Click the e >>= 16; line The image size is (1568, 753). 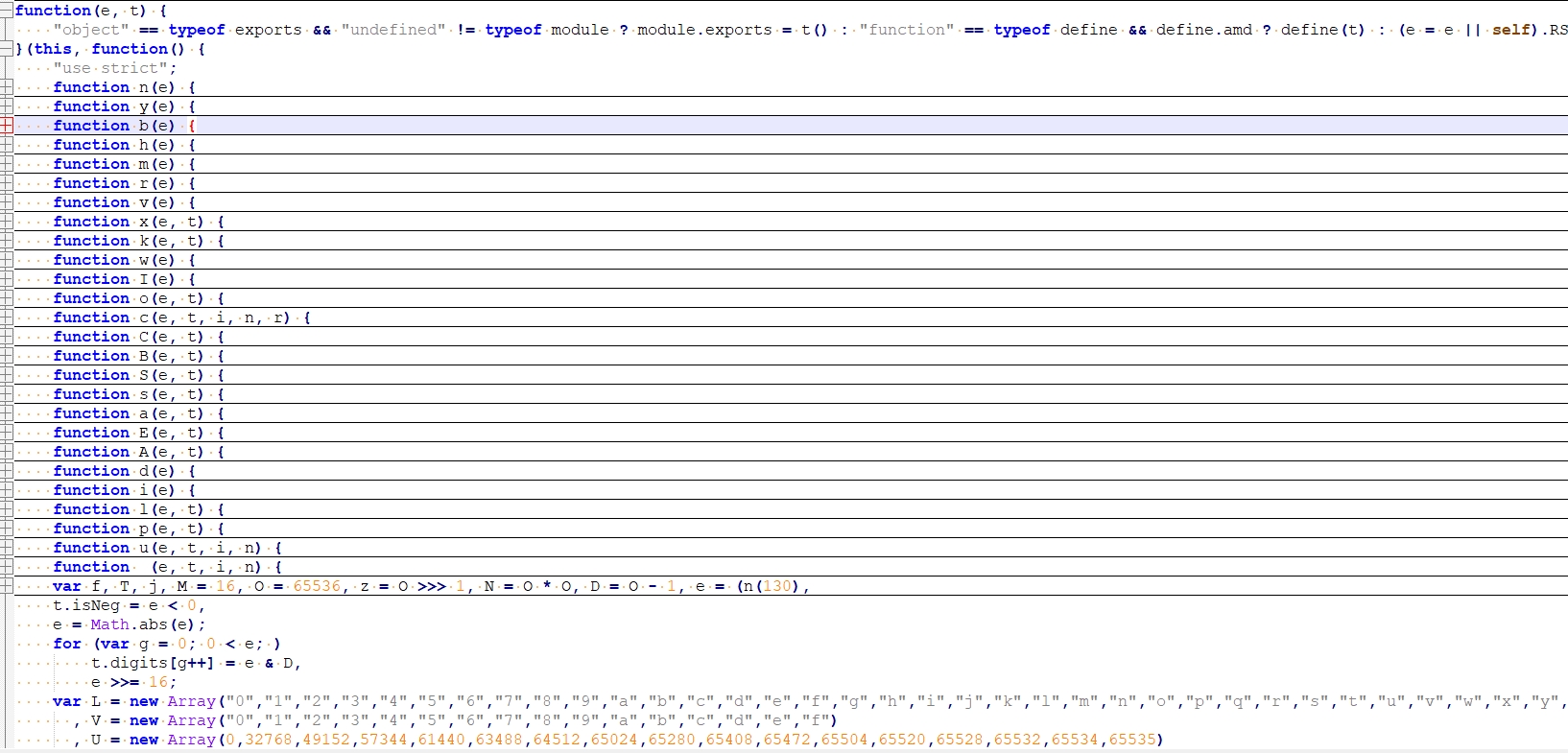pos(134,682)
